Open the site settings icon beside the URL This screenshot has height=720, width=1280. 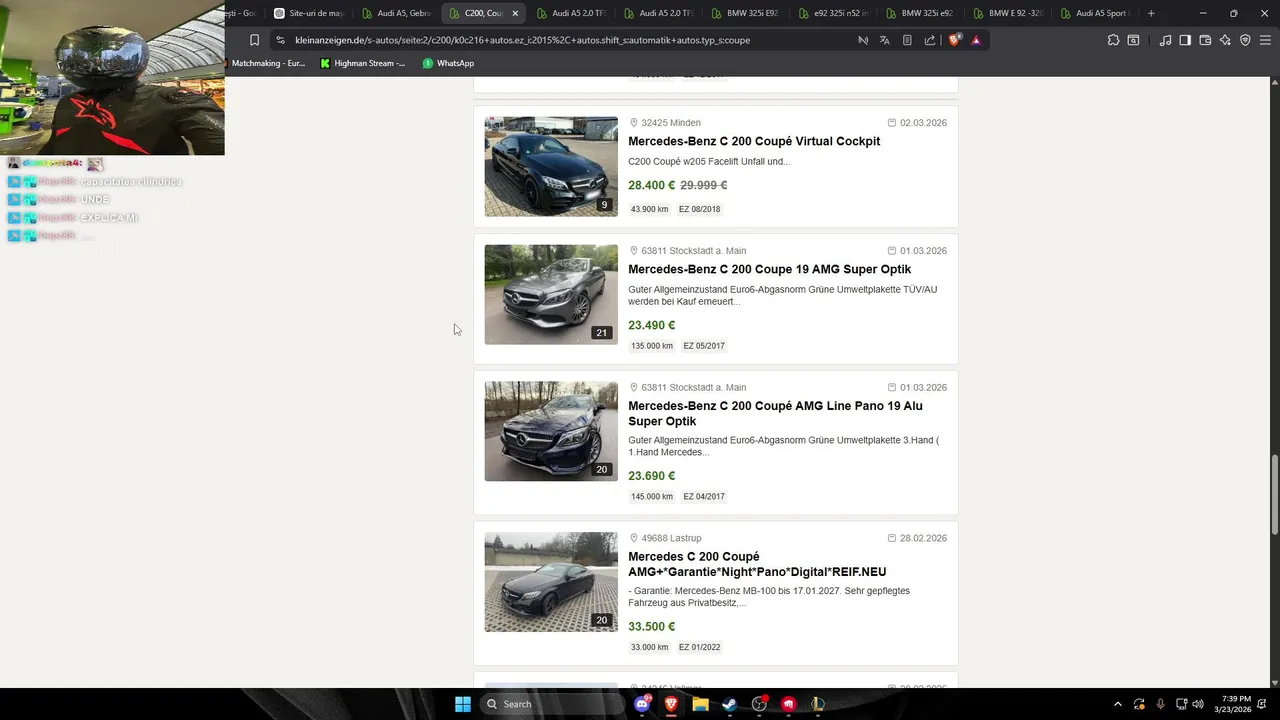click(x=280, y=40)
